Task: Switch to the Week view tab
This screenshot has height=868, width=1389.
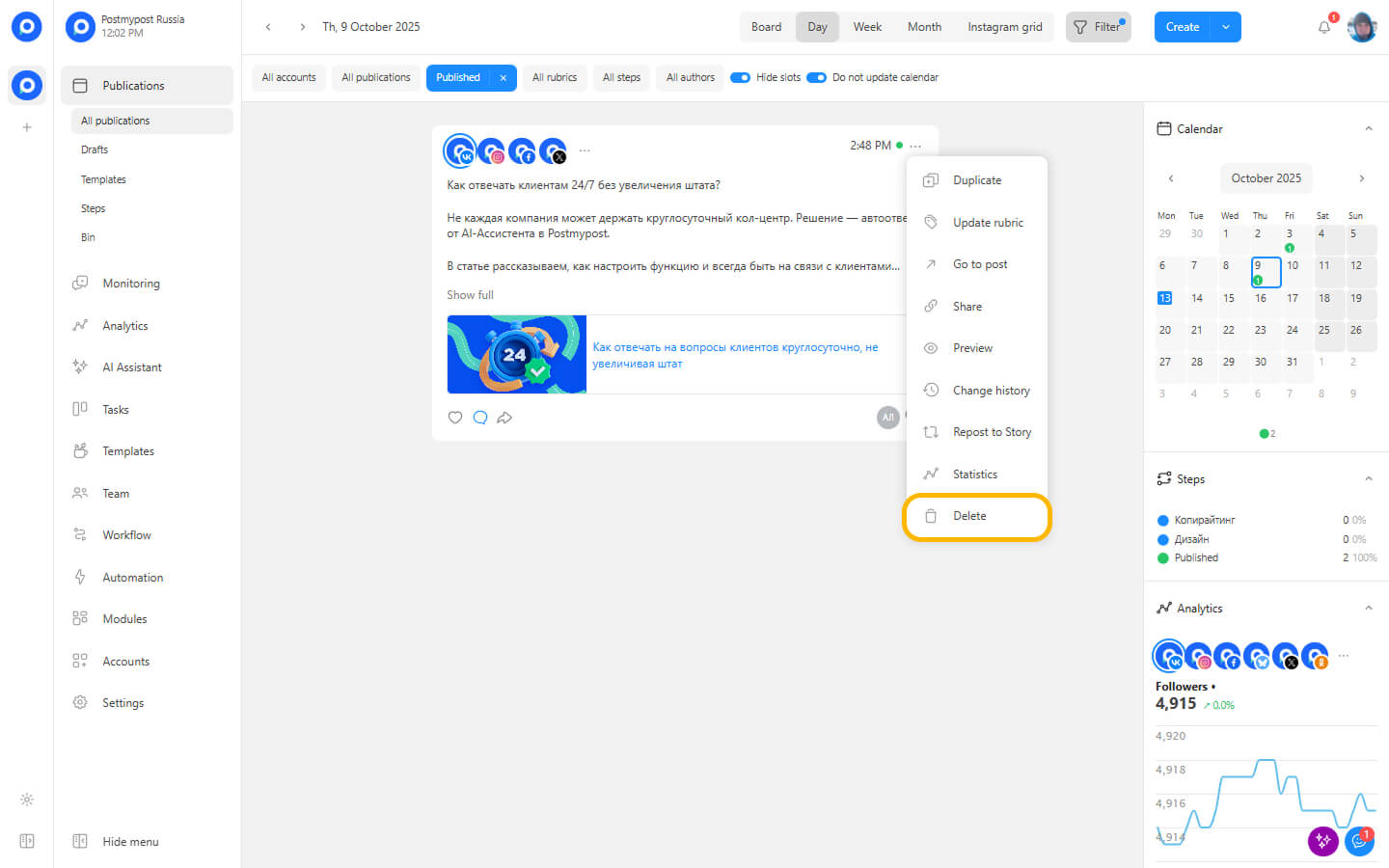Action: pos(867,27)
